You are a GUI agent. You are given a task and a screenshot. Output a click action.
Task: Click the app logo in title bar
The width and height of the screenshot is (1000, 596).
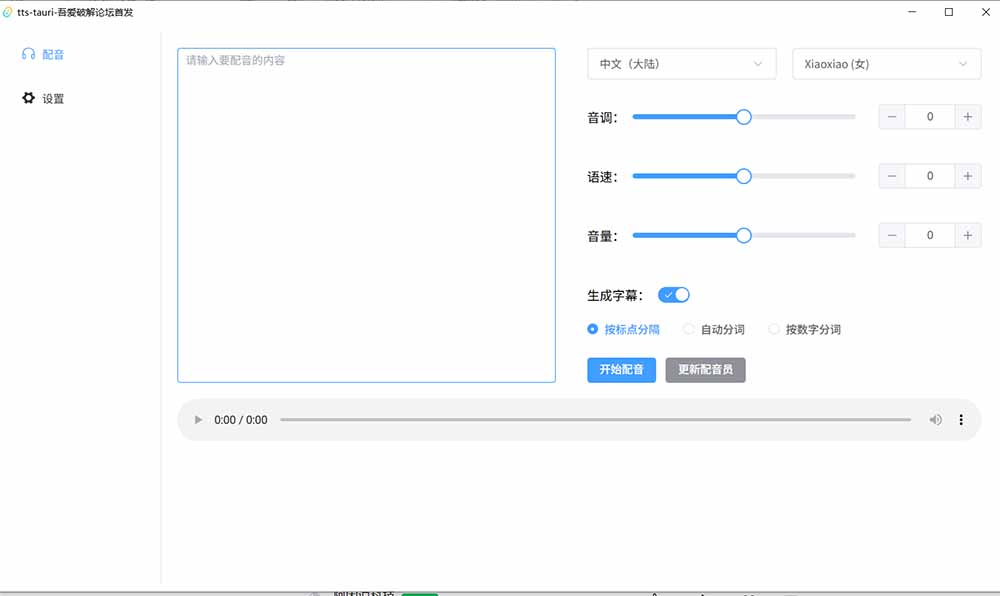(x=7, y=12)
